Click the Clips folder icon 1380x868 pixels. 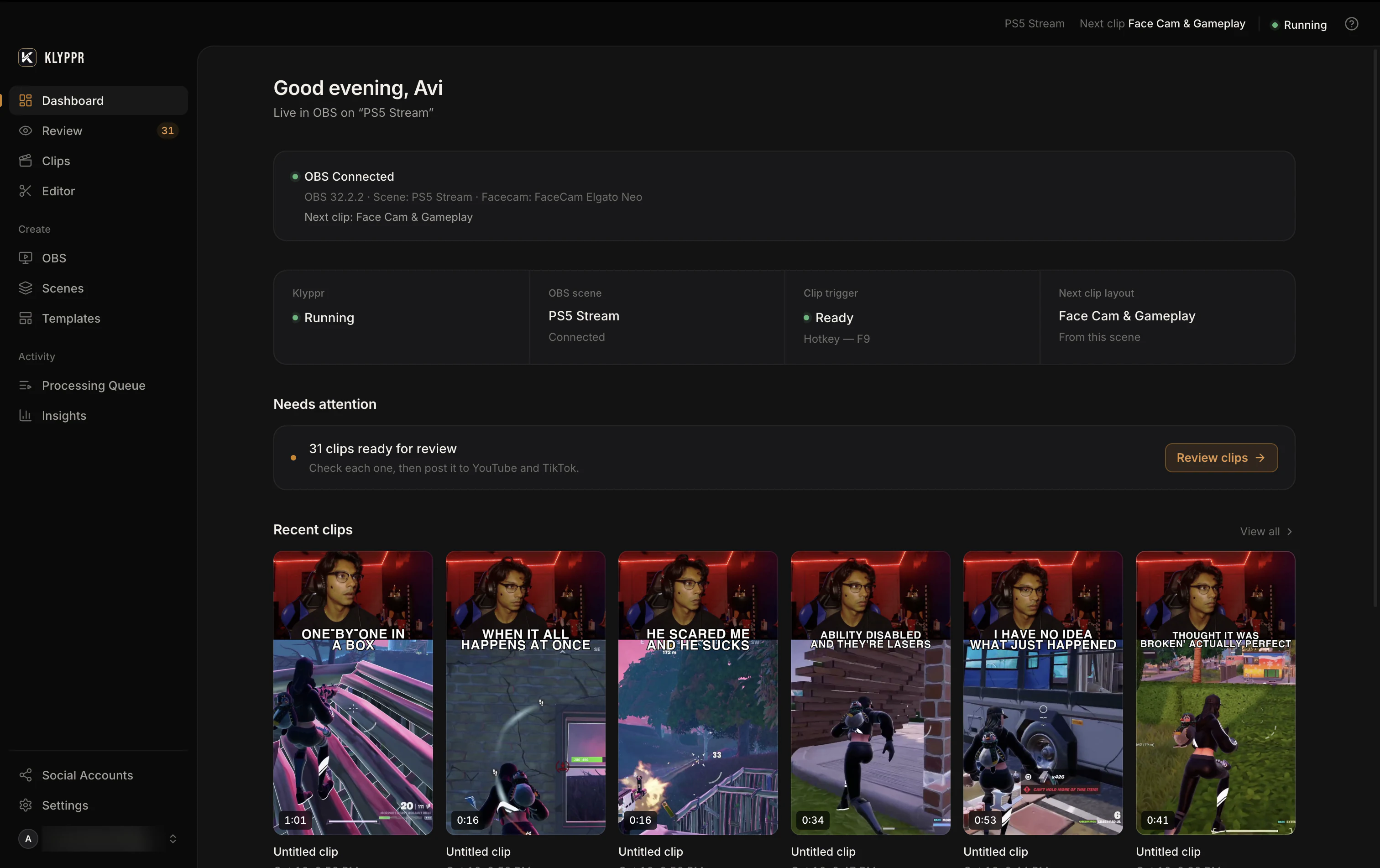[25, 161]
